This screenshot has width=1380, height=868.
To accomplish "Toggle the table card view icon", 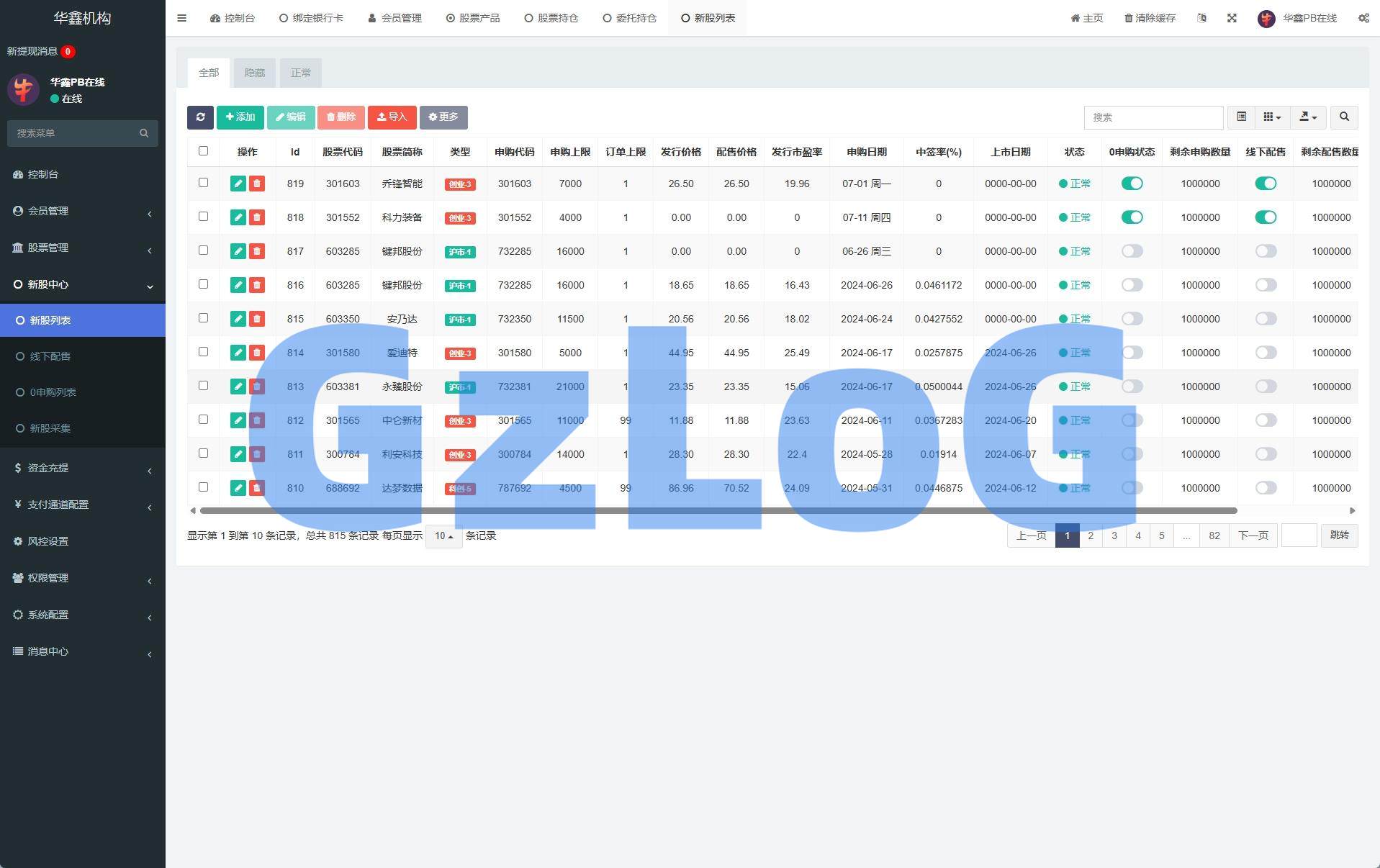I will [x=1241, y=117].
